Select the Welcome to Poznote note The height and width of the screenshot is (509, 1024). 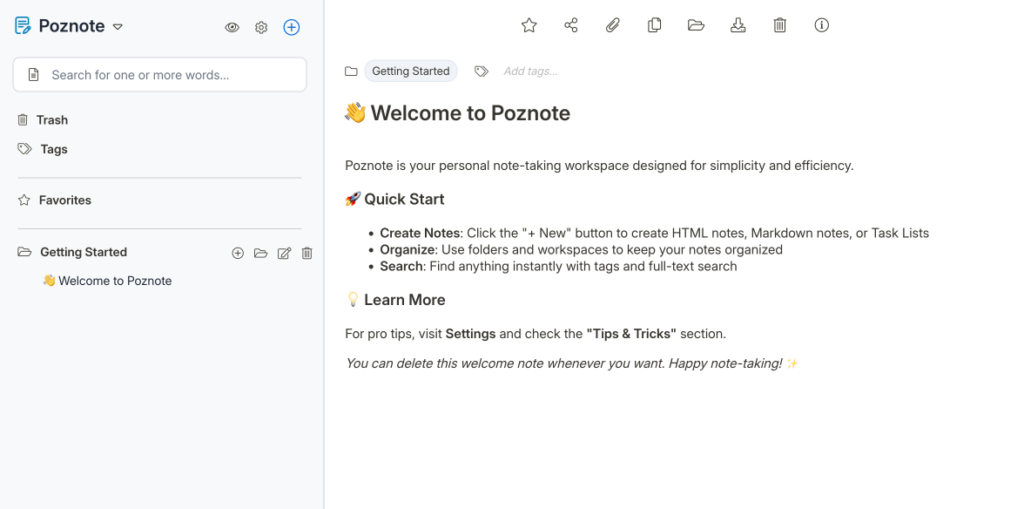pyautogui.click(x=114, y=281)
